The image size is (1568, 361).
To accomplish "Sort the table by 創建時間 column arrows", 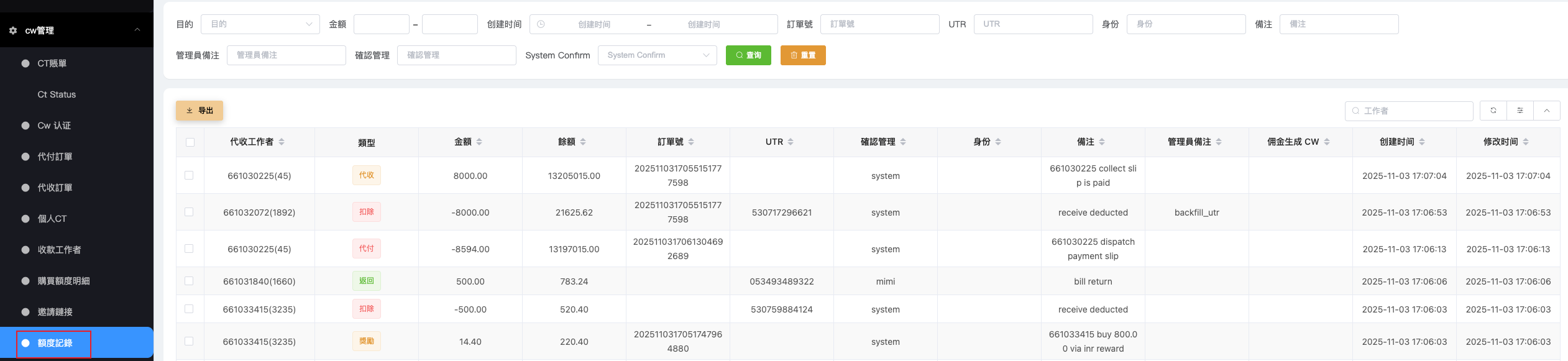I will 1422,142.
